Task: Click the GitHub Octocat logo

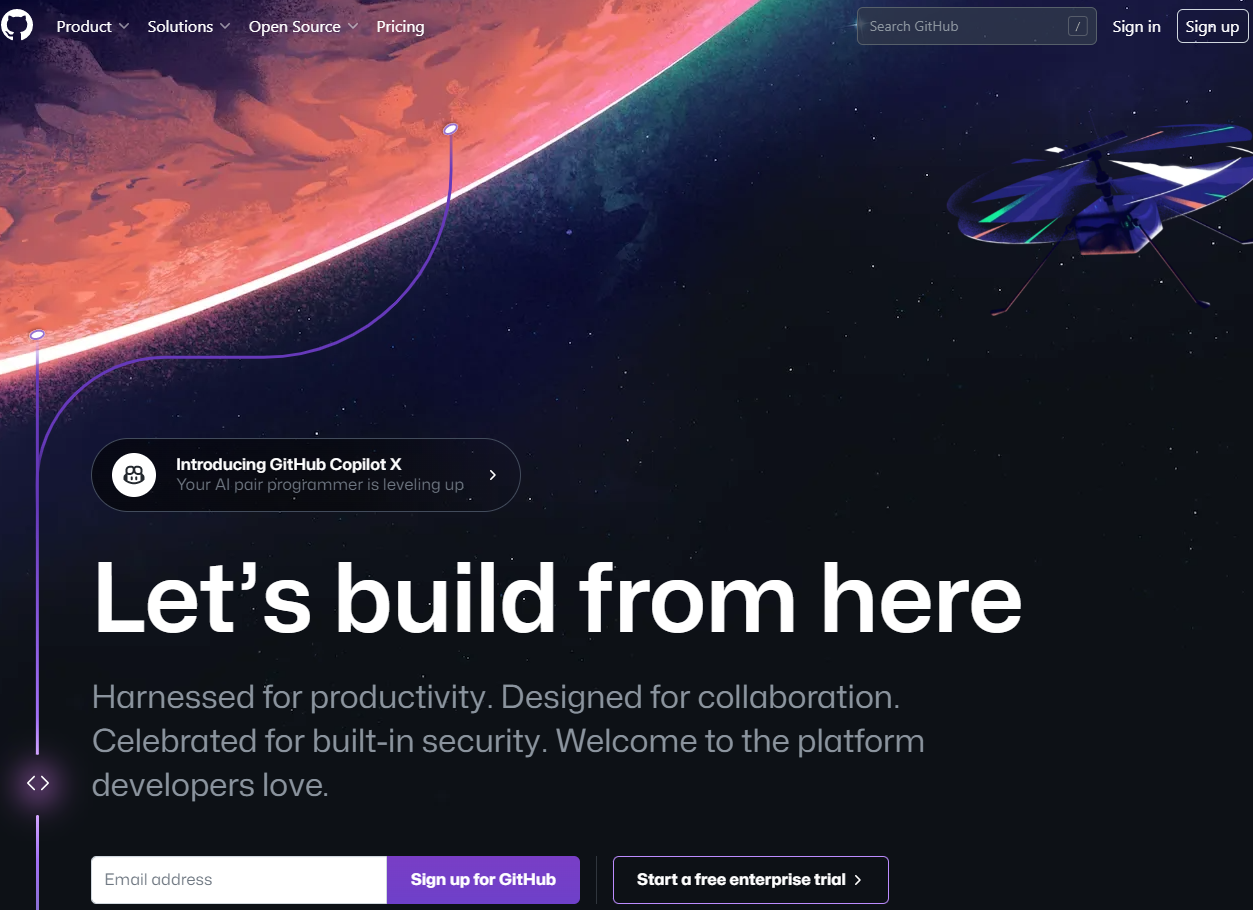Action: 17,26
